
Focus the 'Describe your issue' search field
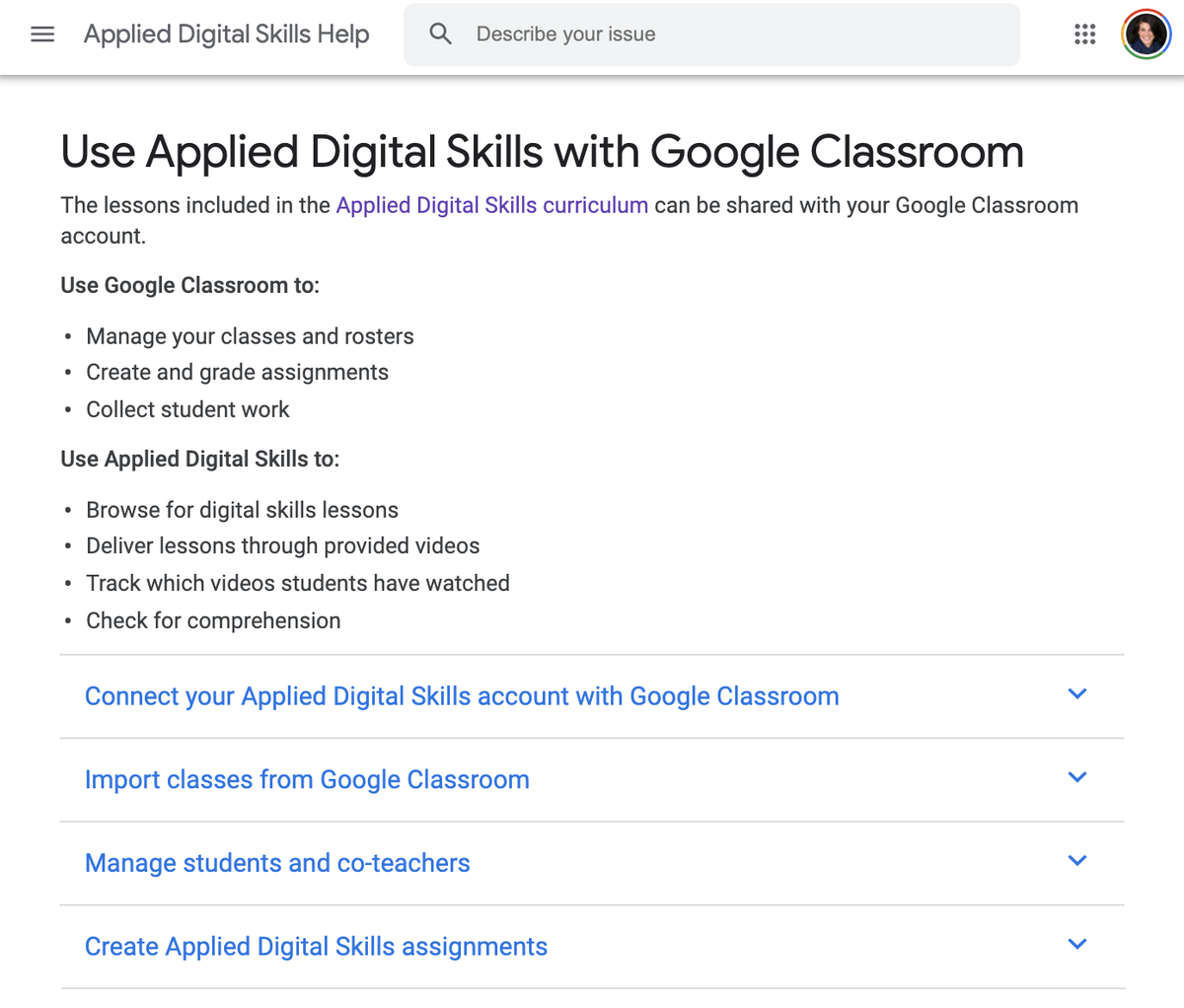(x=712, y=35)
